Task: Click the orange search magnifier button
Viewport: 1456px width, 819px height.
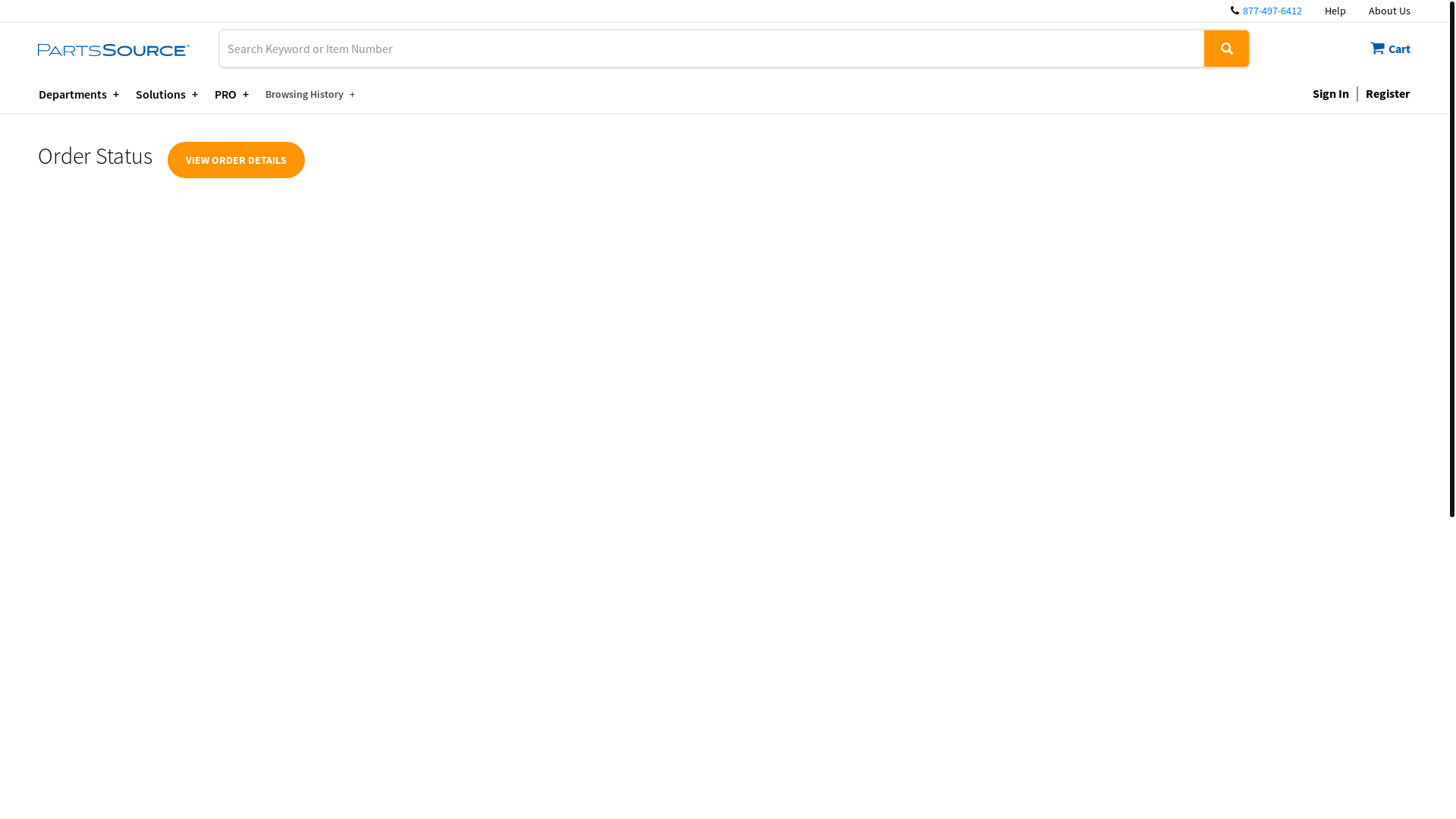Action: (1226, 49)
